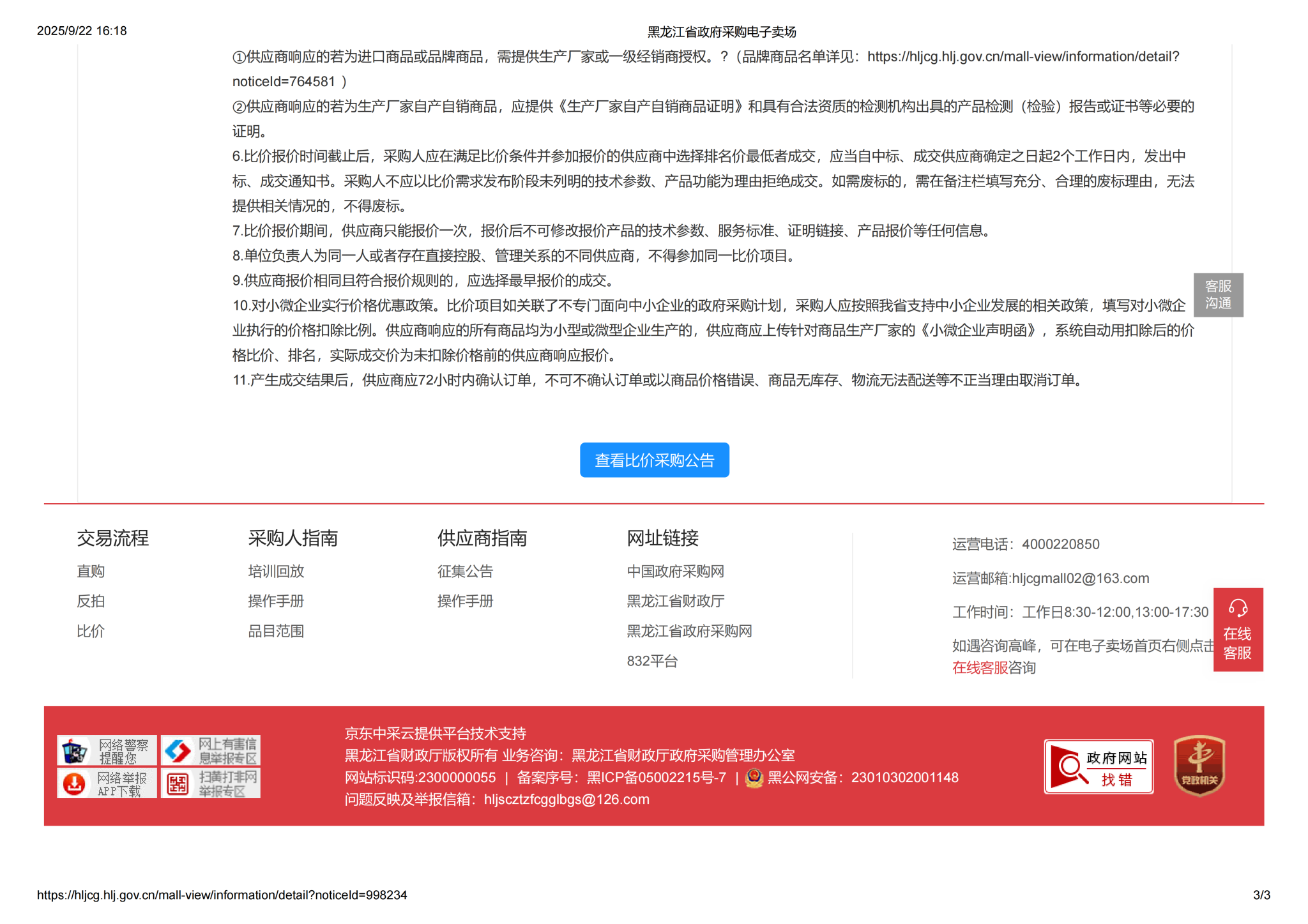The image size is (1308, 924).
Task: Open 培训回放 under 采购人指南
Action: pyautogui.click(x=276, y=571)
